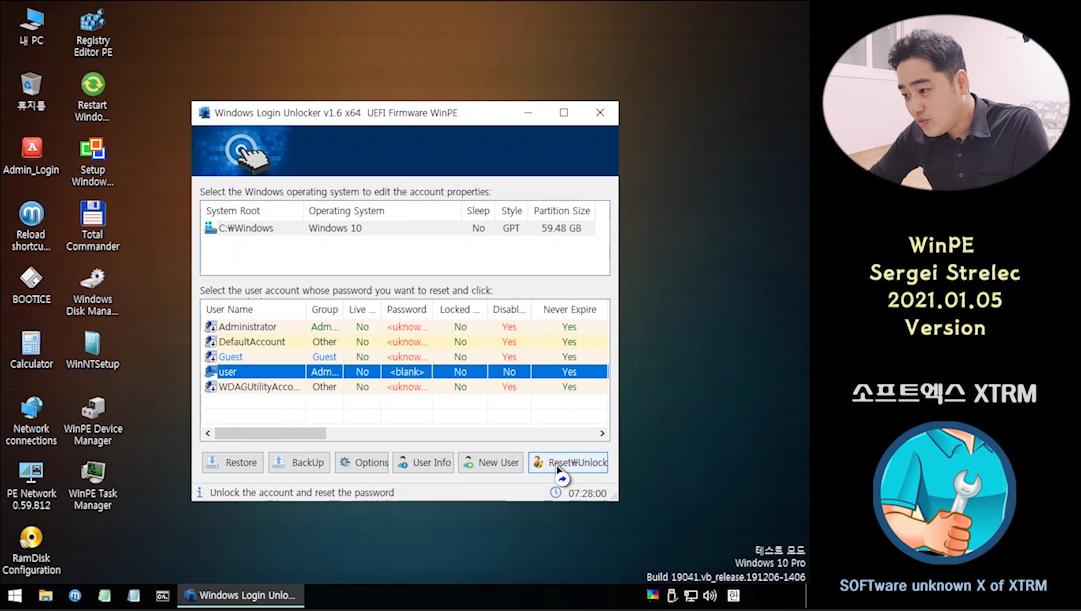The height and width of the screenshot is (611, 1081).
Task: Select the Administrator user row
Action: pos(405,327)
